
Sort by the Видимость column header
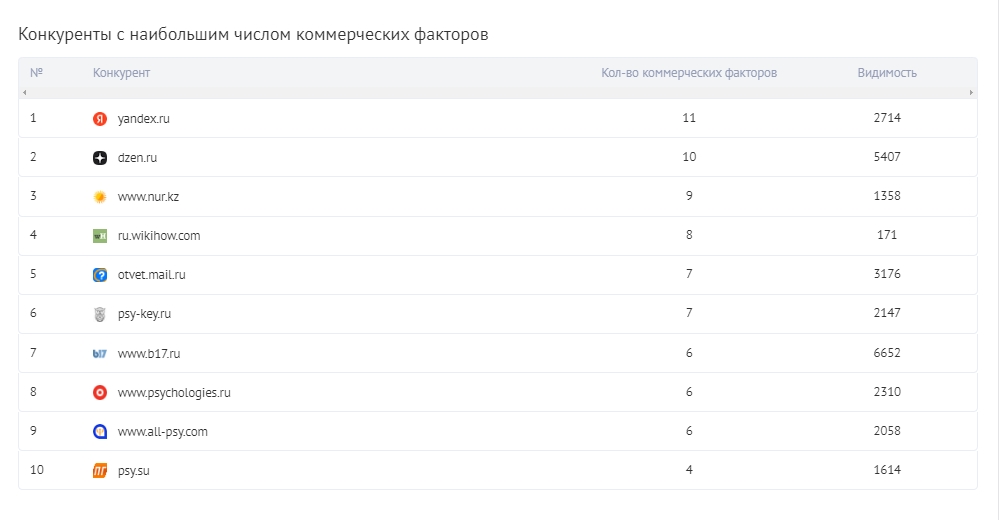point(887,73)
